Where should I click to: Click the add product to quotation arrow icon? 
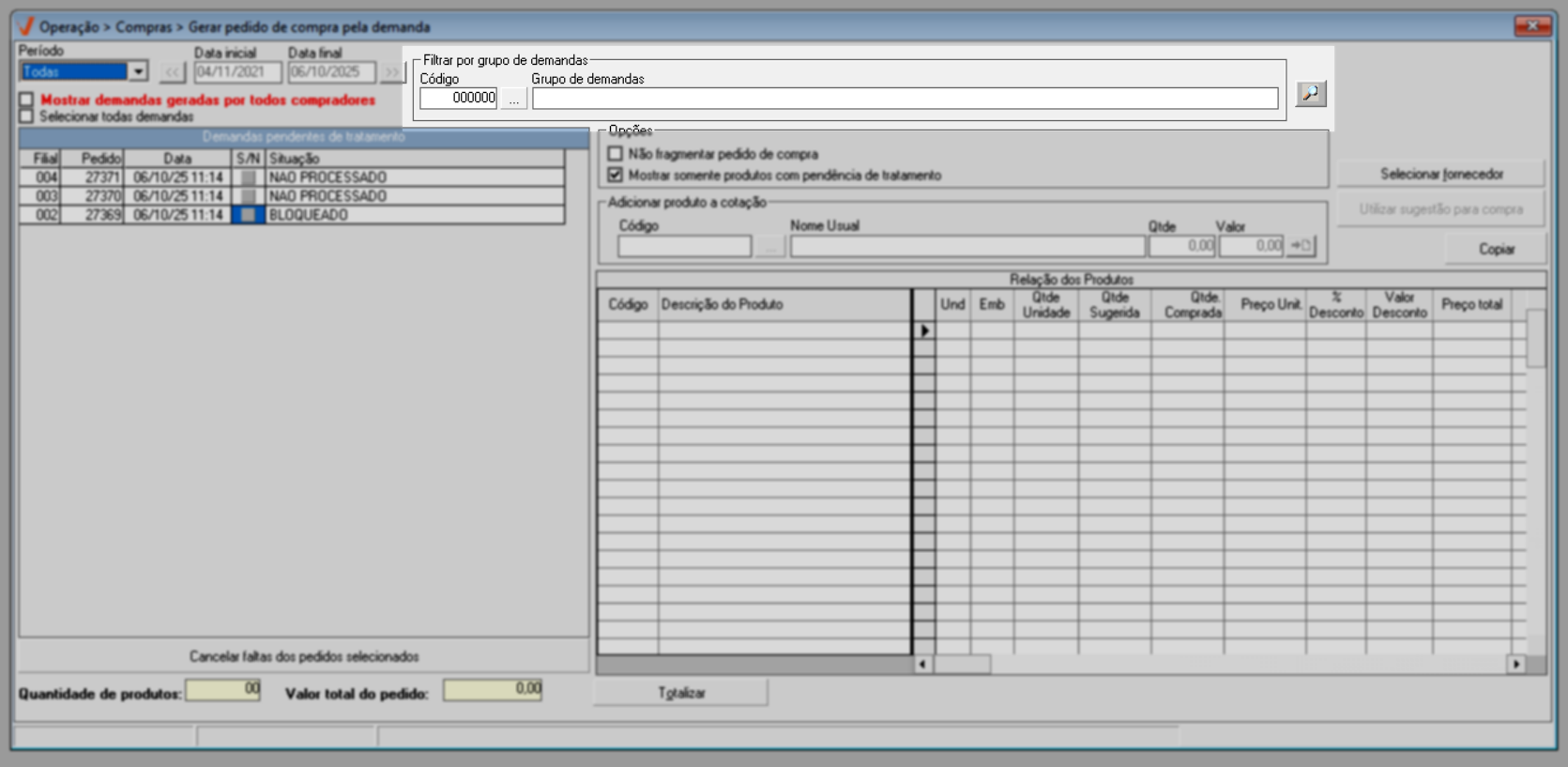click(x=1301, y=246)
